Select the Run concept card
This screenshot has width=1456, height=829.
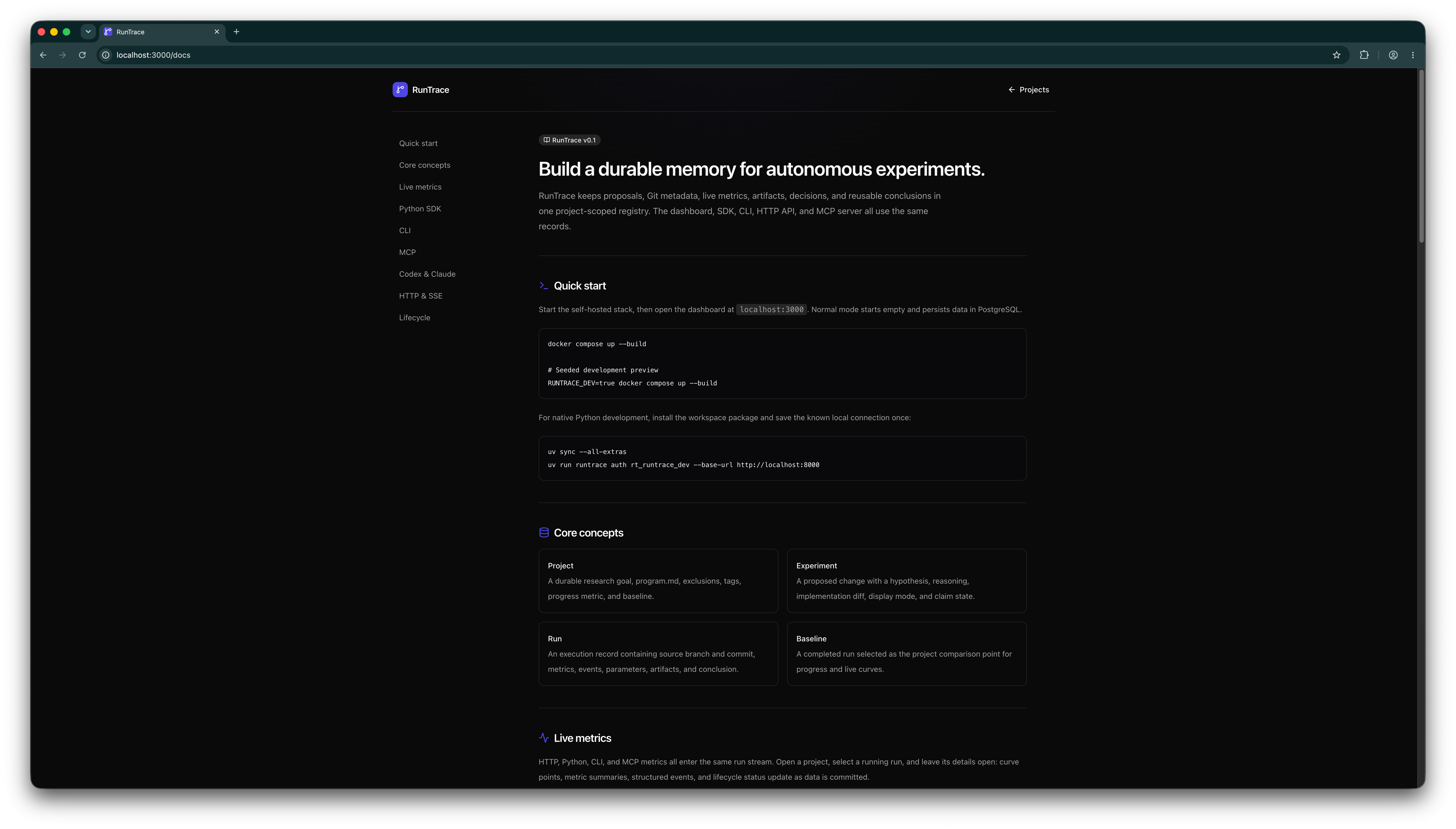click(x=658, y=654)
